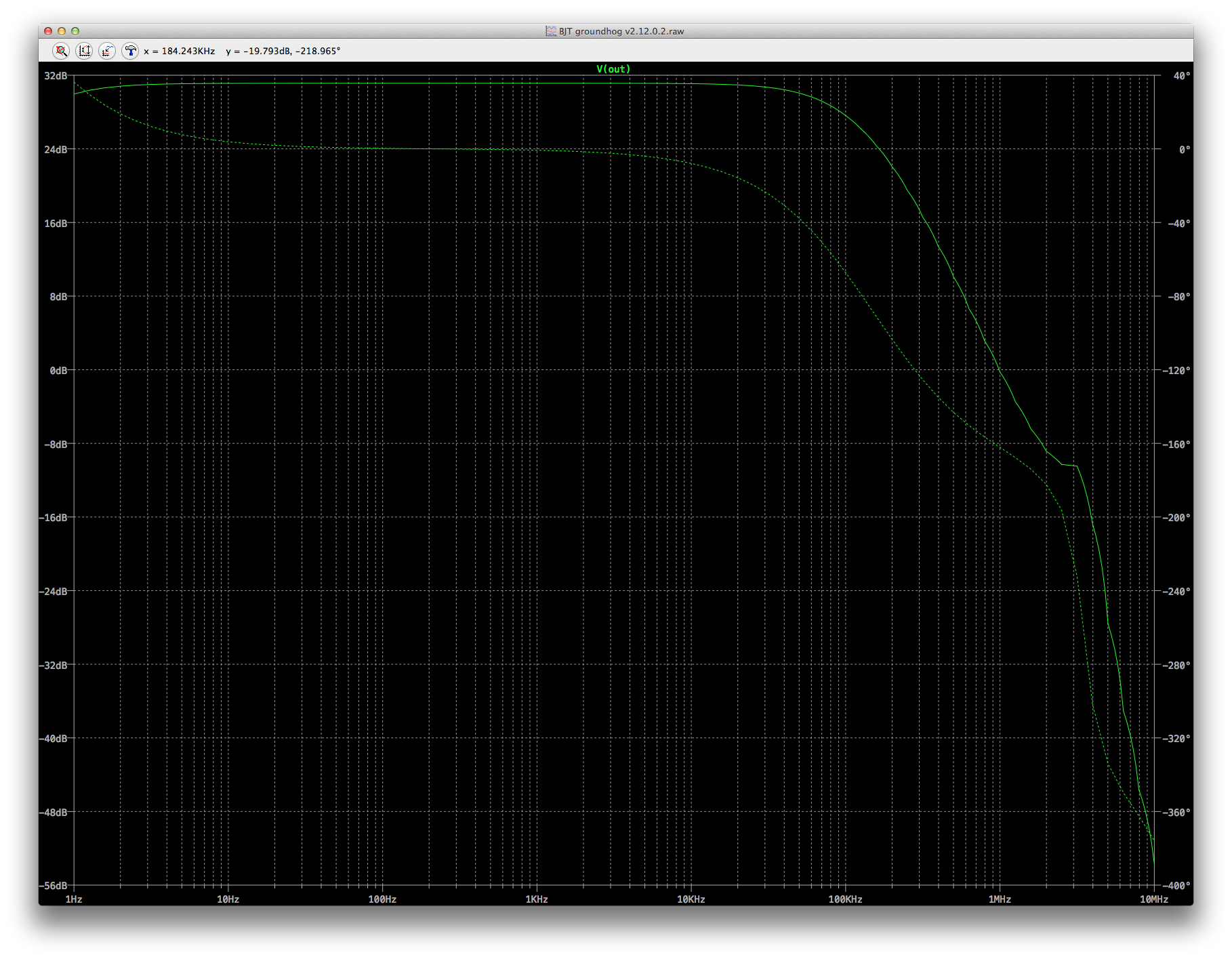Click the 40° phase axis label at top

click(x=1182, y=76)
